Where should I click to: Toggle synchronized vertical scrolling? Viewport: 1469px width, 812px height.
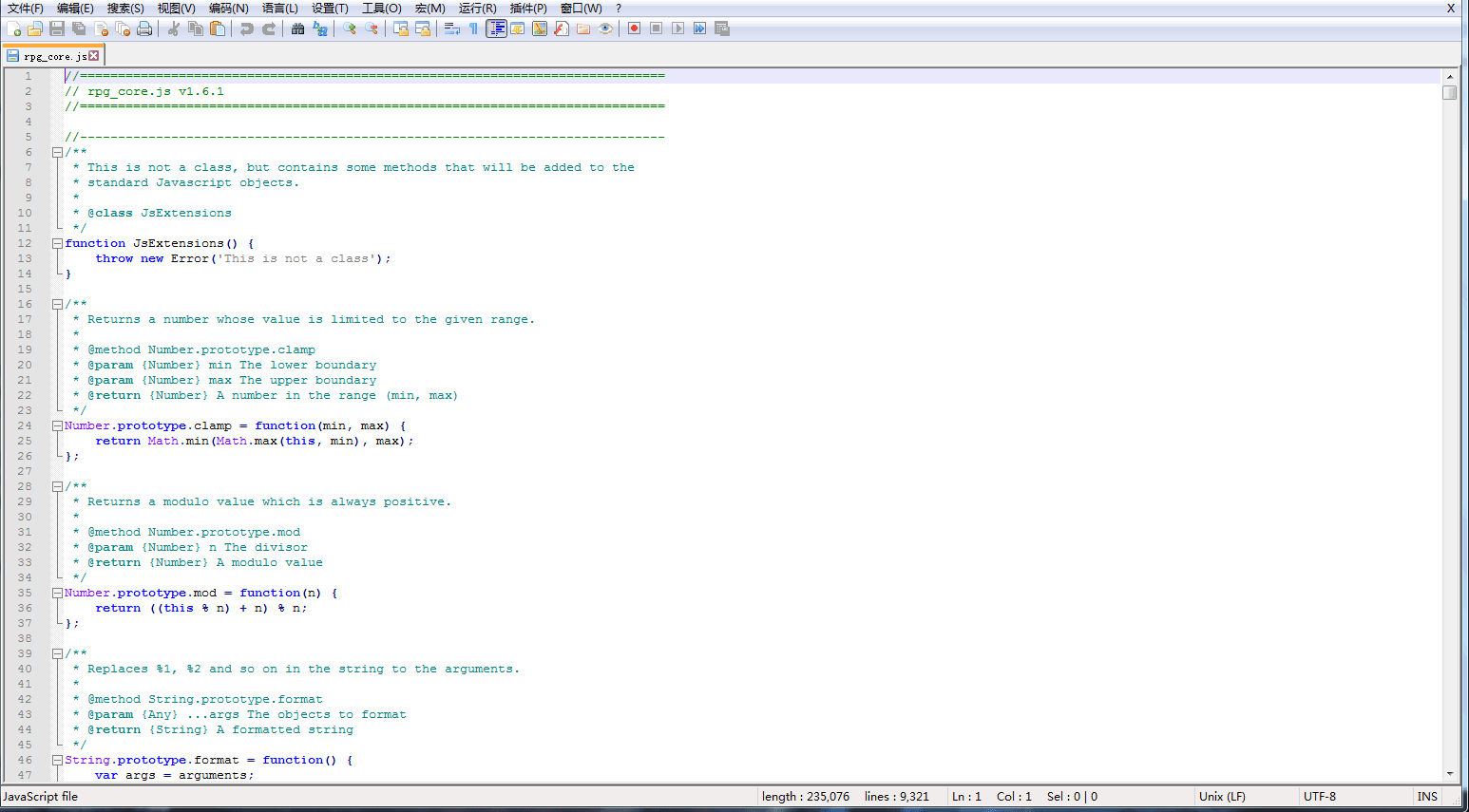click(x=400, y=28)
